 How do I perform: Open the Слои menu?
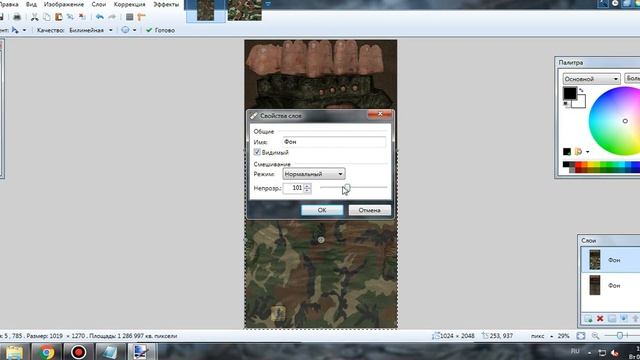click(99, 4)
